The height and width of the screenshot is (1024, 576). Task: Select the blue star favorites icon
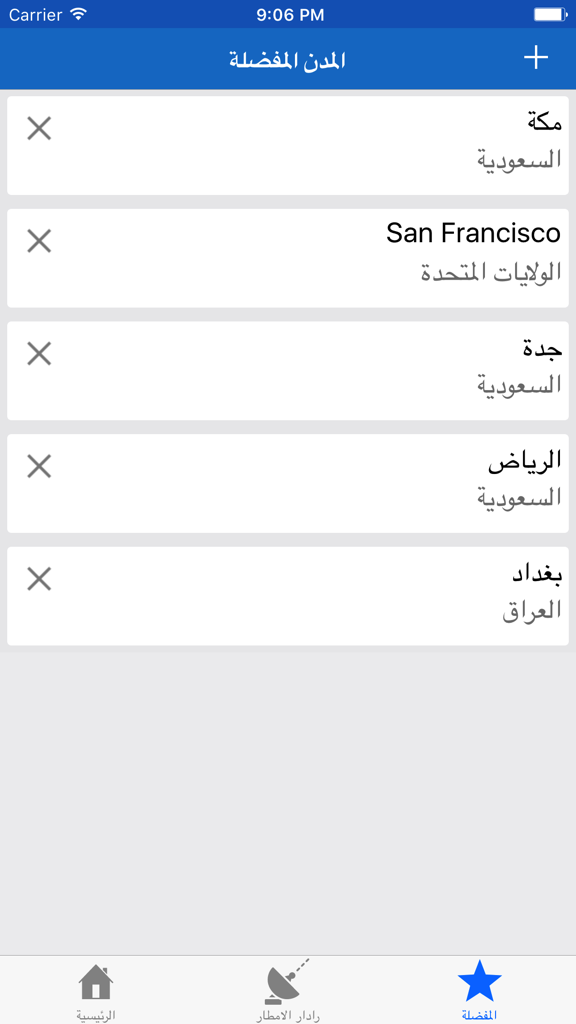[x=480, y=985]
